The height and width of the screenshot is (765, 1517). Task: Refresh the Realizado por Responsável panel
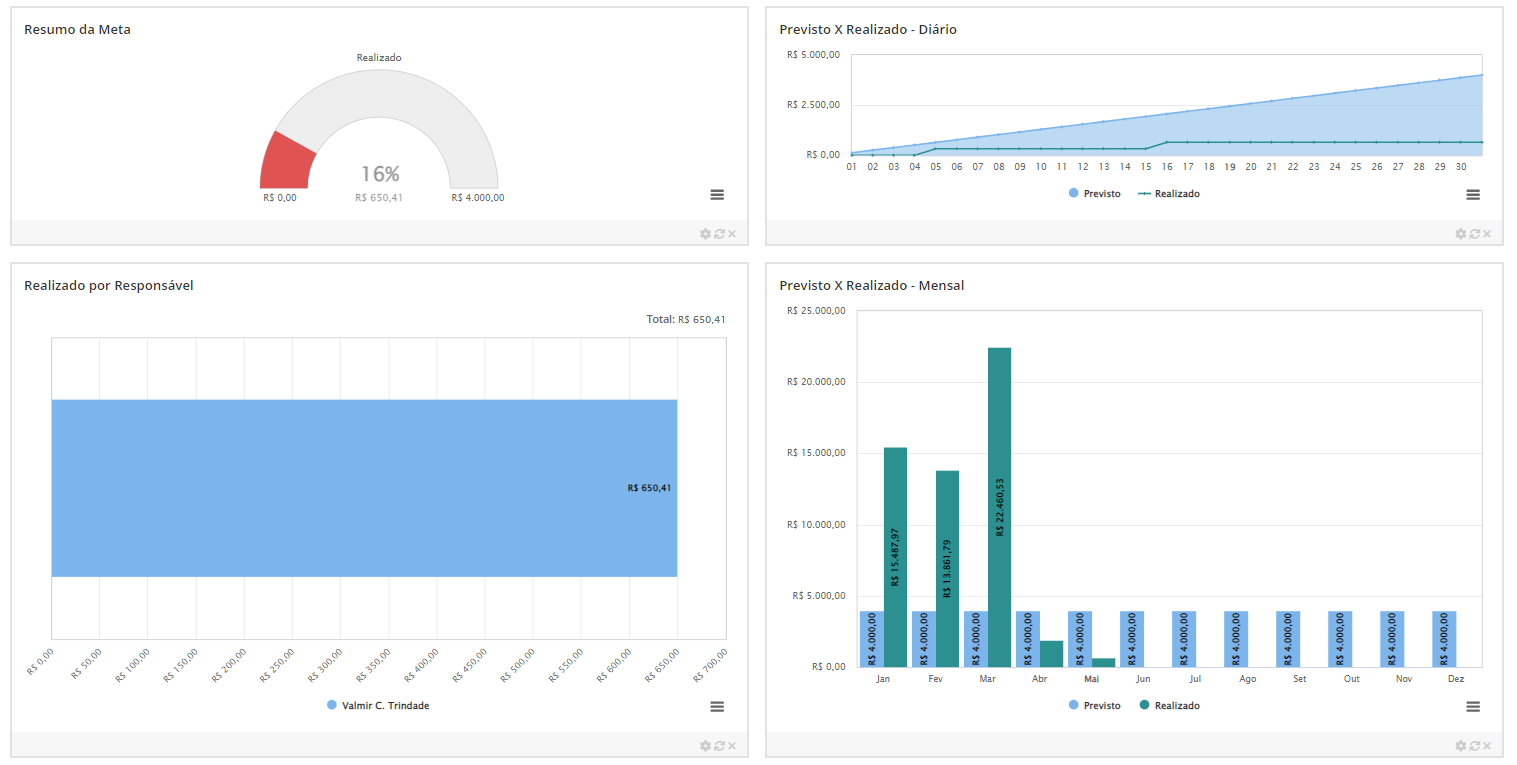click(719, 746)
